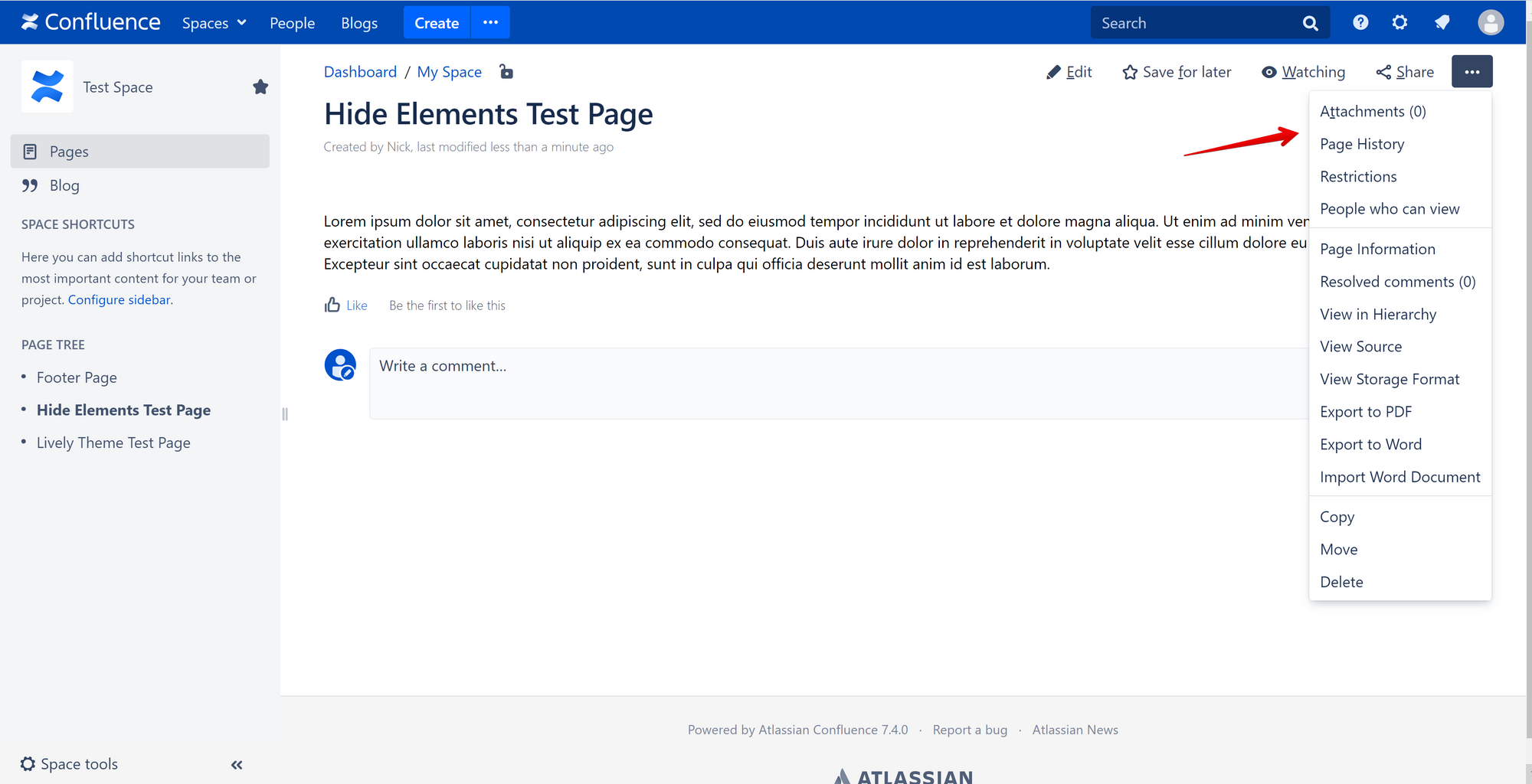This screenshot has width=1532, height=784.
Task: Select Resolved comments (0) entry
Action: [1399, 282]
